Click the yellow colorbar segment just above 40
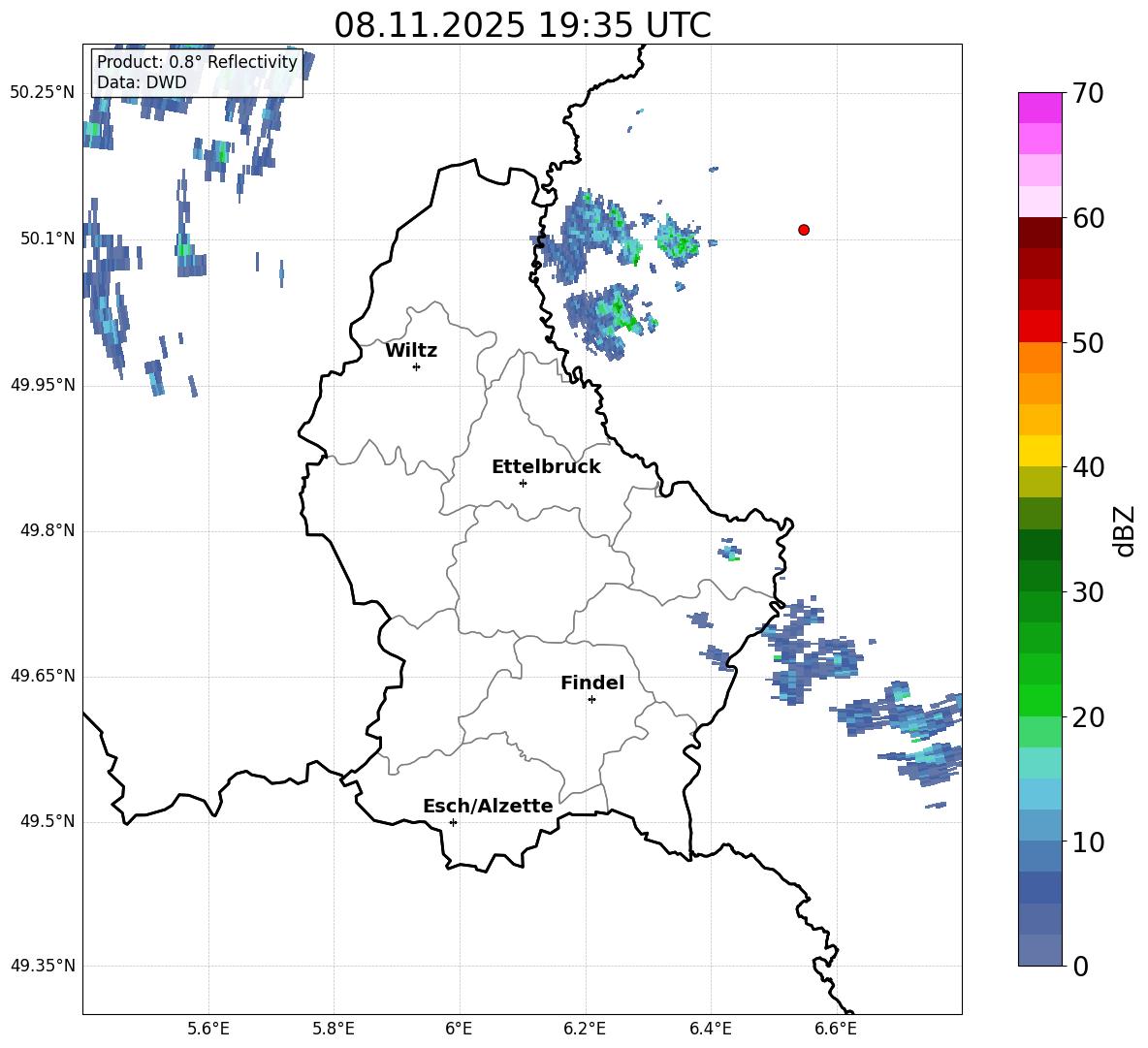 [1039, 451]
